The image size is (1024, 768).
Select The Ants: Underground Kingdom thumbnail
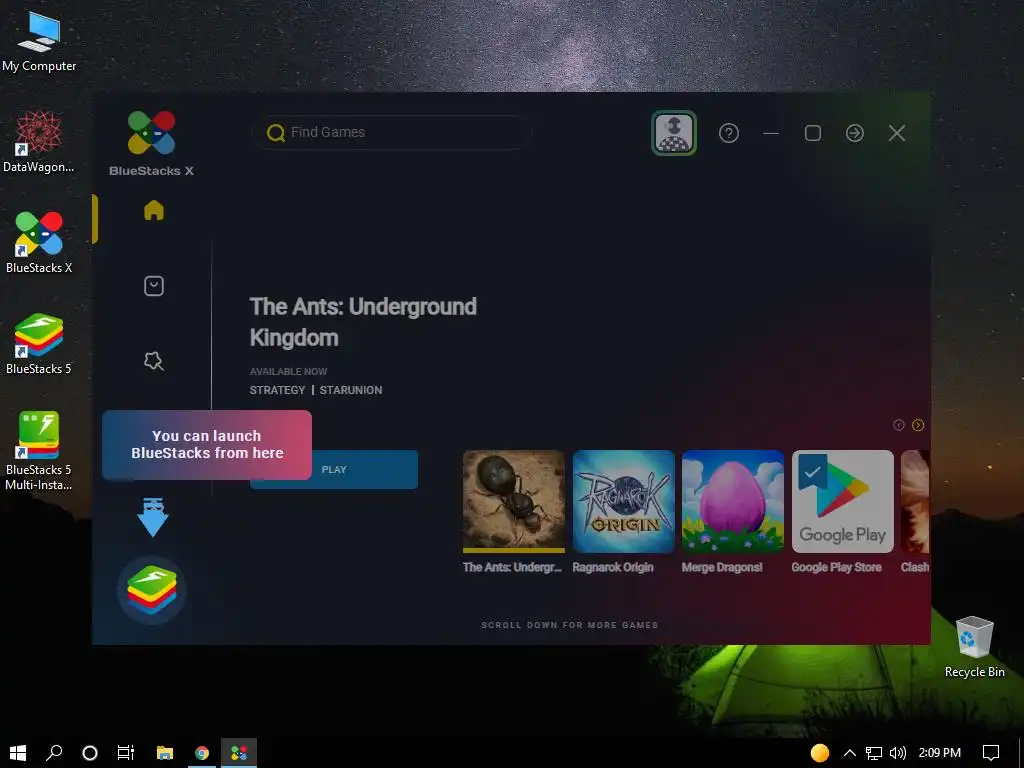(x=513, y=501)
